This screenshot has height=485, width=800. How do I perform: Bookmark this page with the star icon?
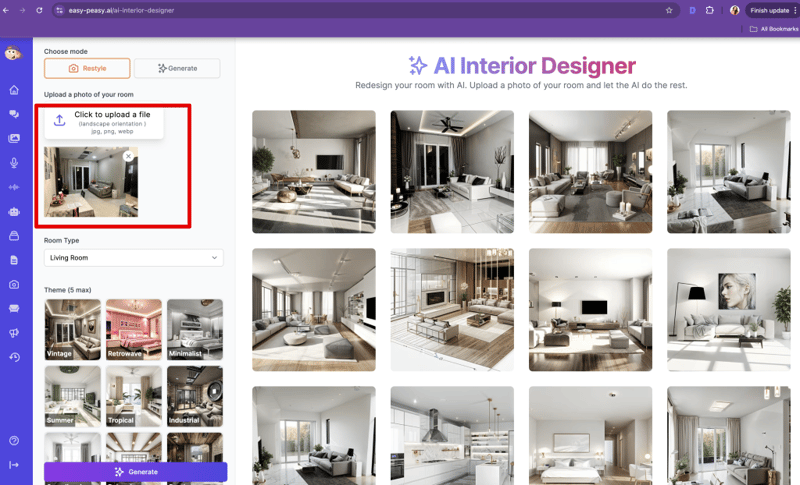pos(669,10)
